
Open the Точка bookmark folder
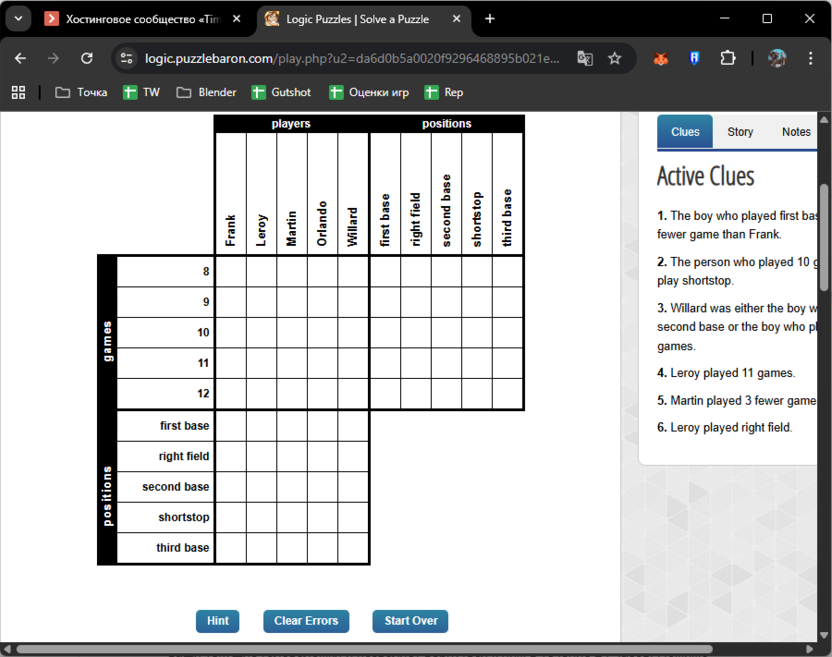(81, 92)
